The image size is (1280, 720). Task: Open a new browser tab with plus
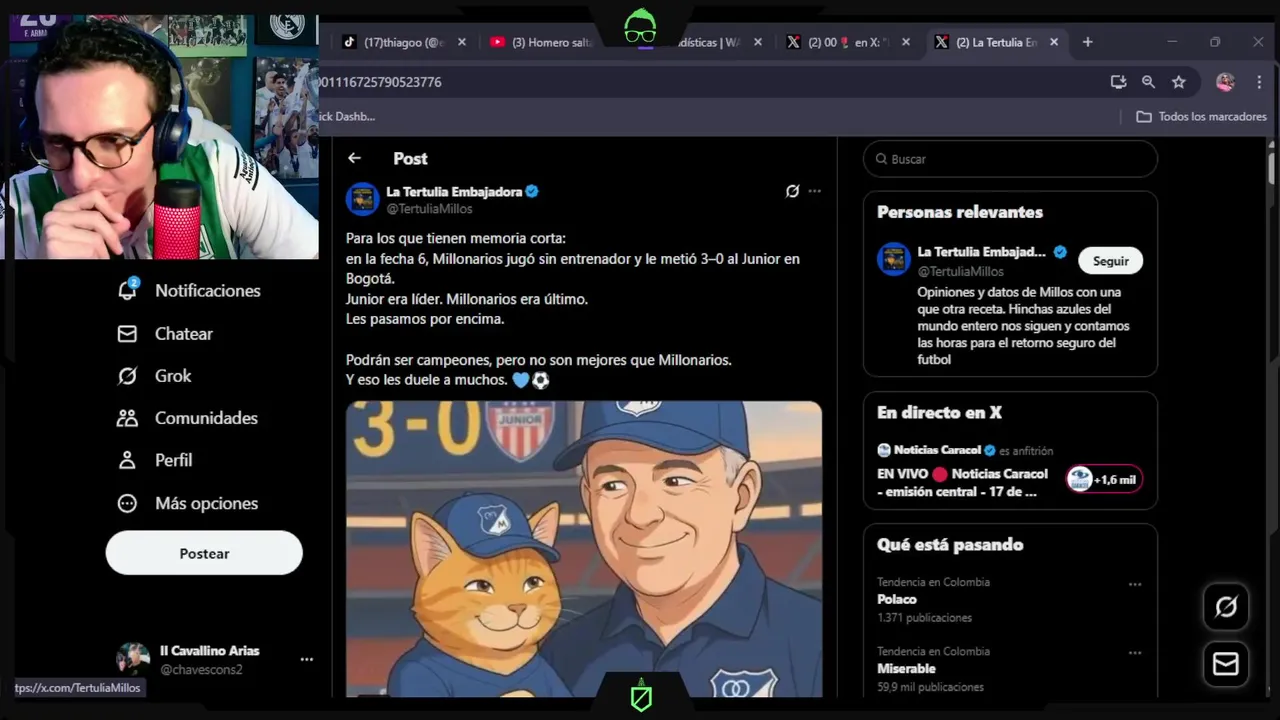point(1088,42)
